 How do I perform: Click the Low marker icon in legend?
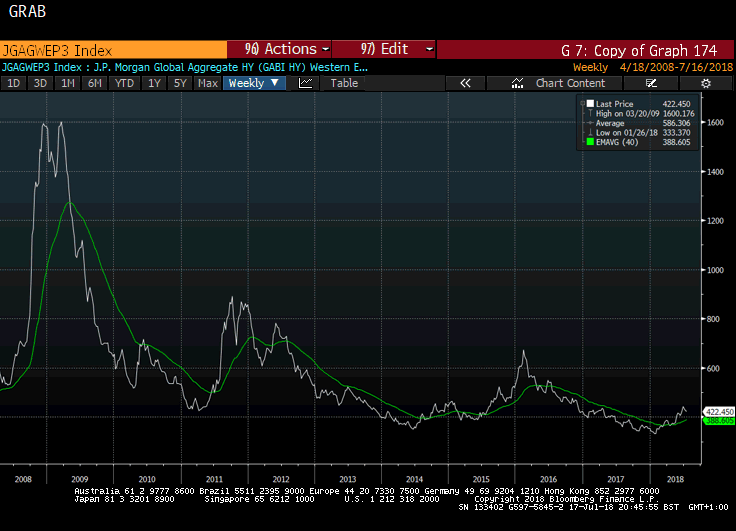click(591, 132)
